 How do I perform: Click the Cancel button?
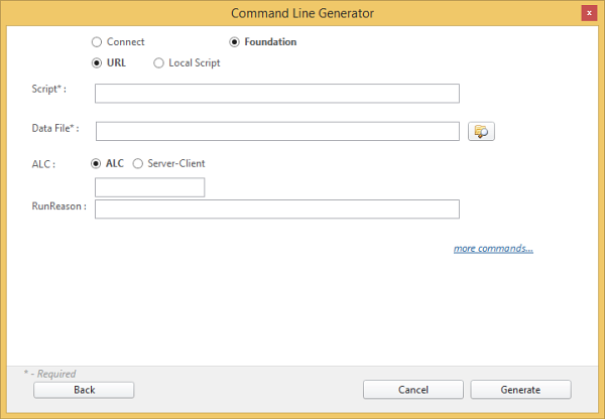click(x=413, y=390)
